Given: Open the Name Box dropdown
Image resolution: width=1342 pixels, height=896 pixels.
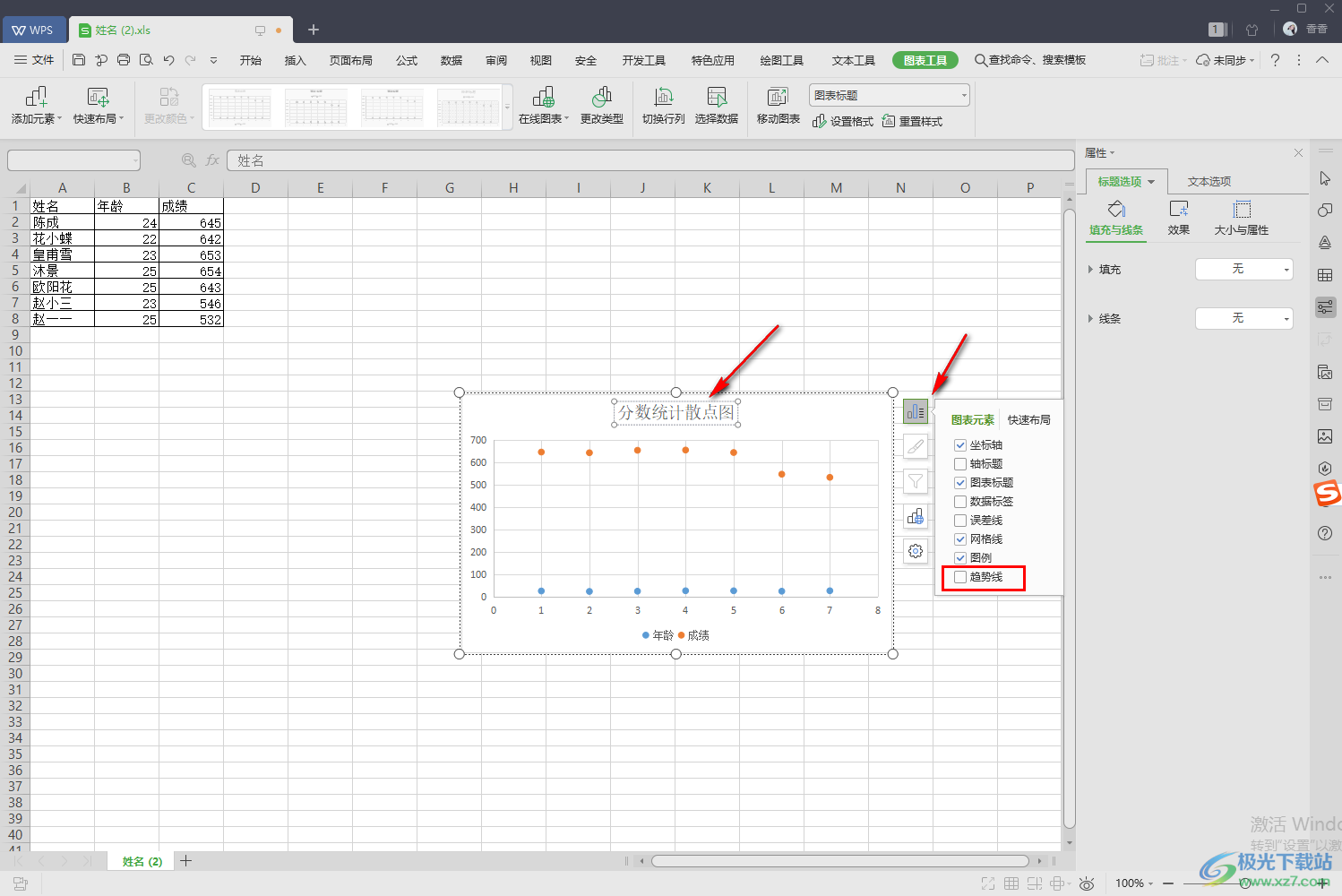Looking at the screenshot, I should 136,160.
